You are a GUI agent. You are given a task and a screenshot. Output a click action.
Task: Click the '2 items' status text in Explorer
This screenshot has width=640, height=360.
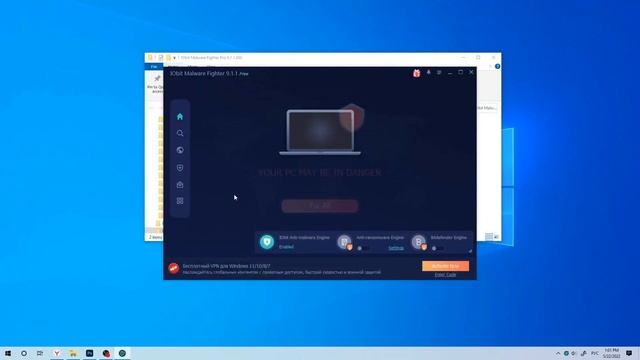[x=156, y=237]
